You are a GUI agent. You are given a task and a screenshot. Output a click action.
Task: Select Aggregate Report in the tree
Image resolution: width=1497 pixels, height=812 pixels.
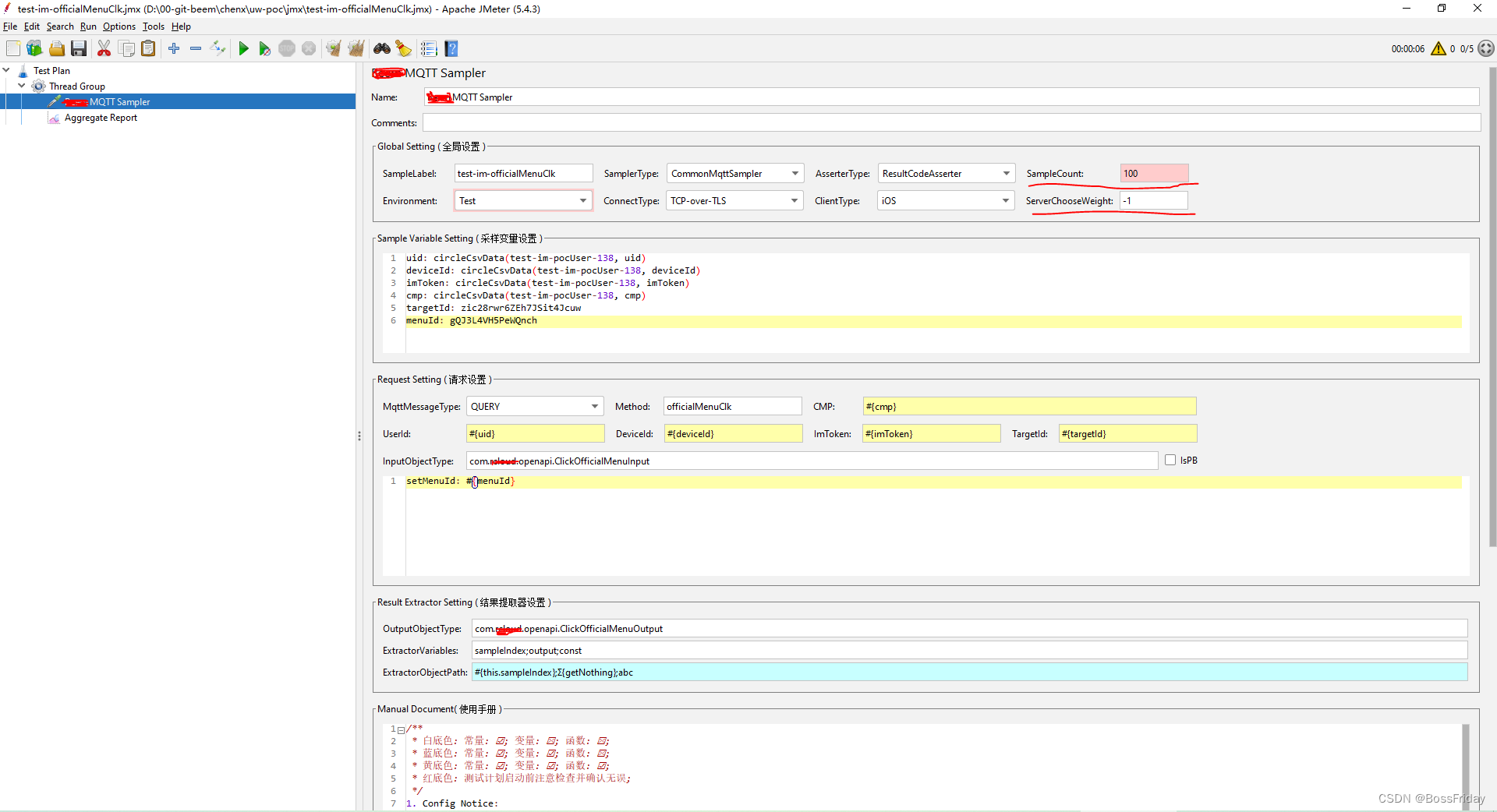(101, 118)
